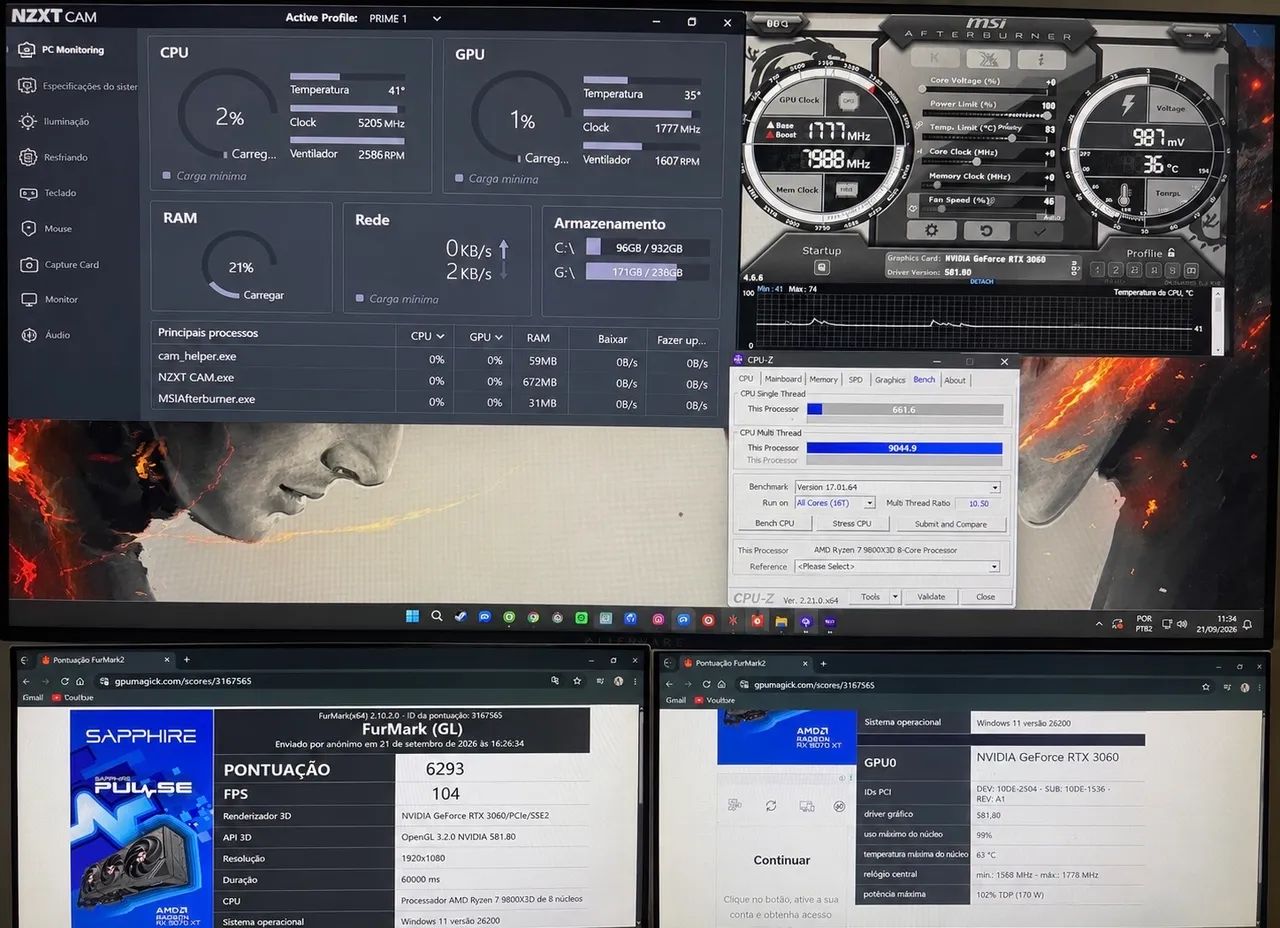Expand the CPU-Z Tools dropdown arrow

tap(895, 596)
